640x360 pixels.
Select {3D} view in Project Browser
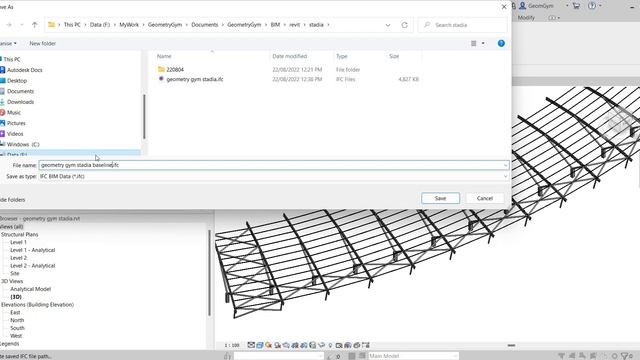point(16,297)
